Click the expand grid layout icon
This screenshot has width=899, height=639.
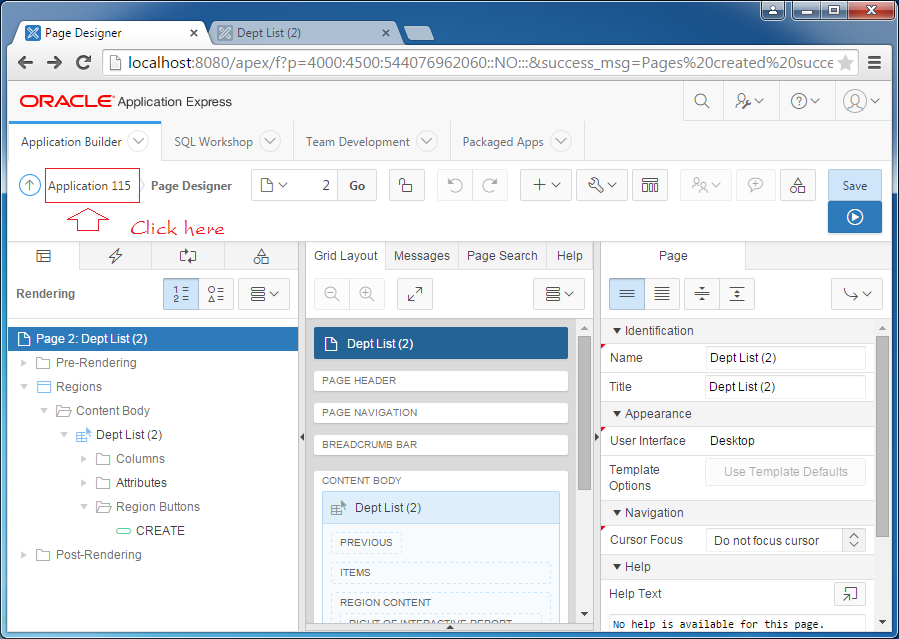[415, 294]
